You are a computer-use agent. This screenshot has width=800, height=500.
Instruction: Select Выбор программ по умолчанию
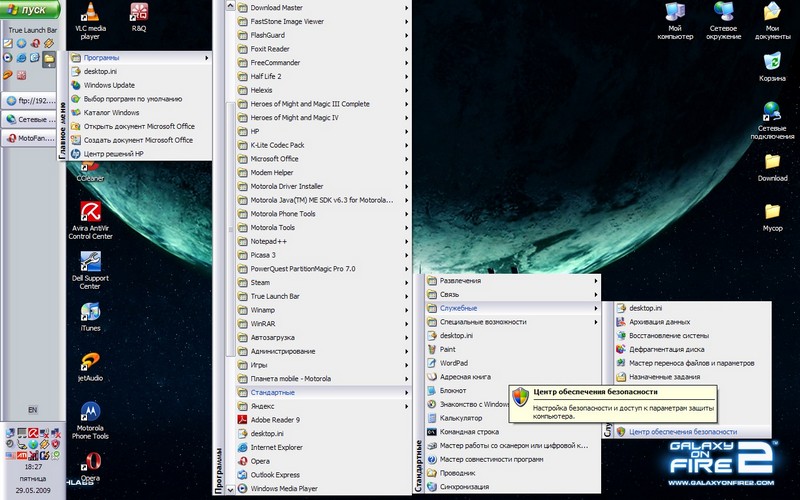(x=140, y=99)
